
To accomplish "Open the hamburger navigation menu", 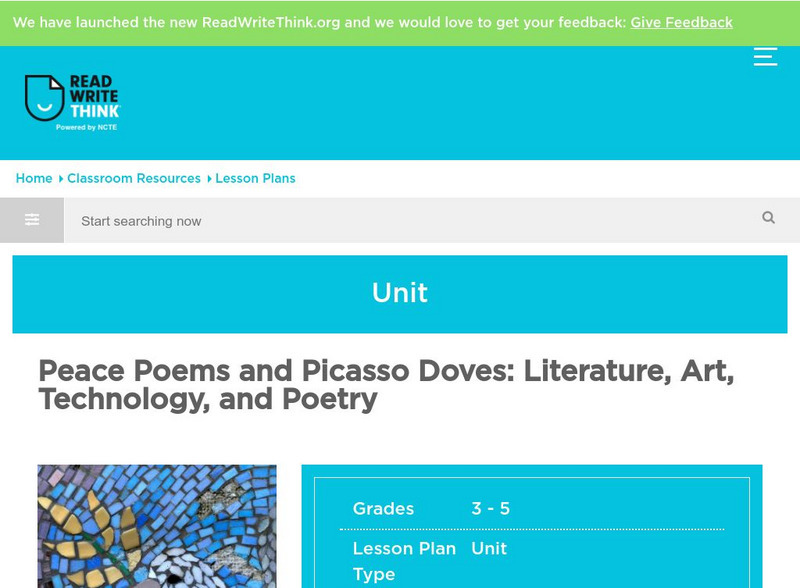I will 765,57.
